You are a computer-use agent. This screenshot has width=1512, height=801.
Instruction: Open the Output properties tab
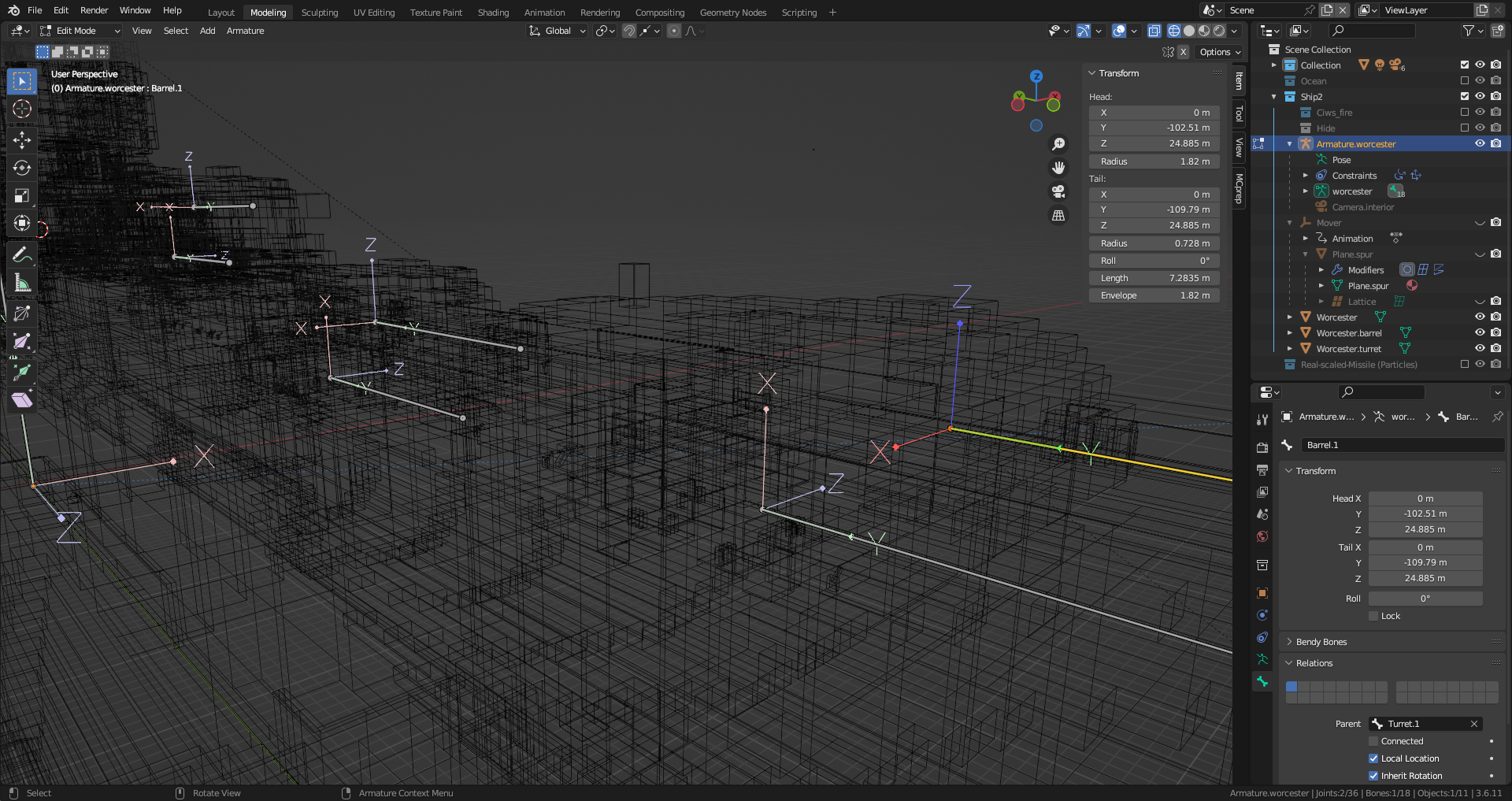[x=1262, y=470]
